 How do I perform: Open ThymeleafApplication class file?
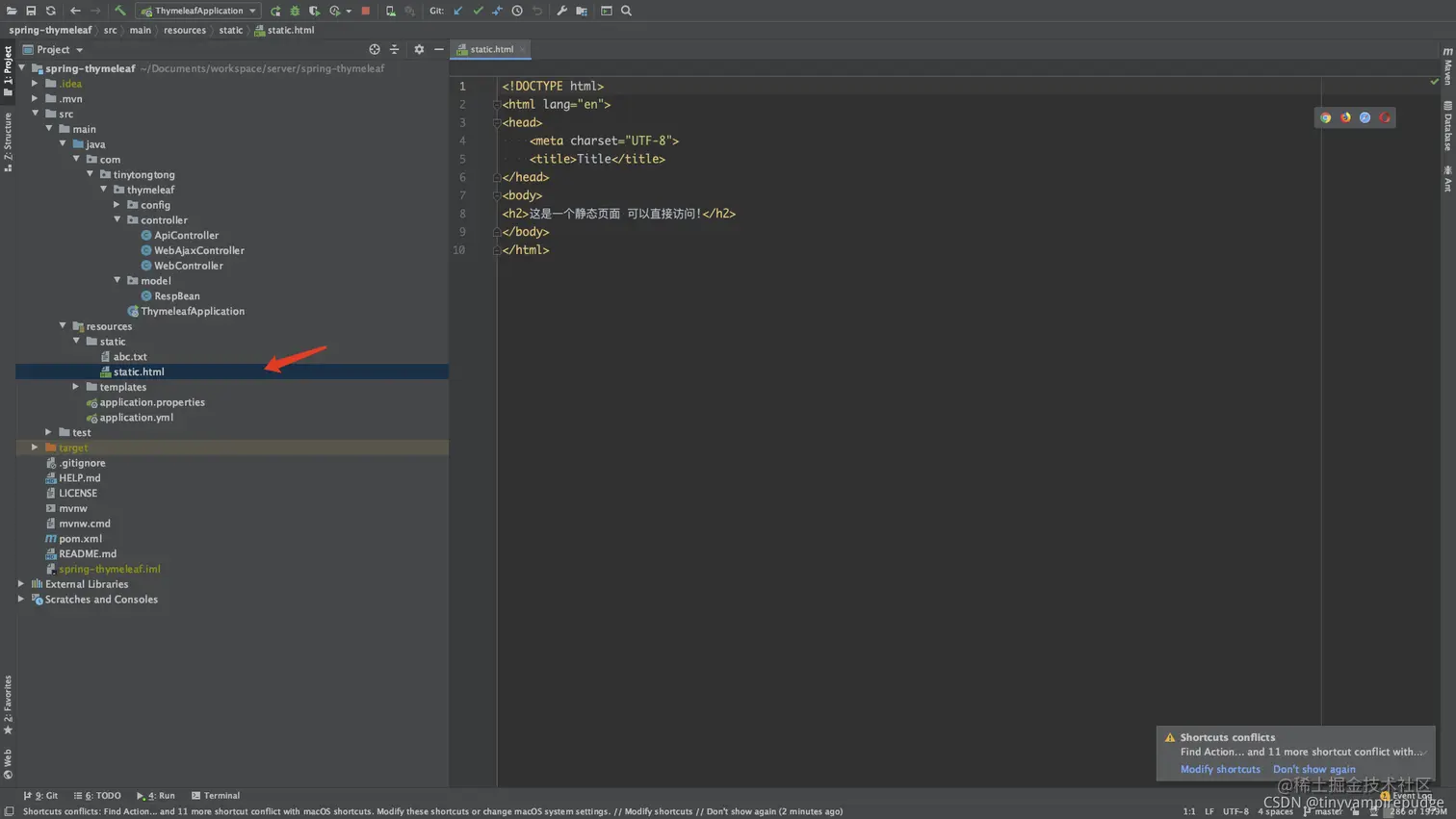(192, 311)
